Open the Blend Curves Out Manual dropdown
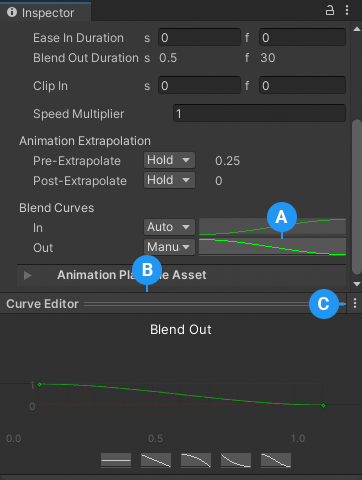The width and height of the screenshot is (362, 480). (169, 247)
